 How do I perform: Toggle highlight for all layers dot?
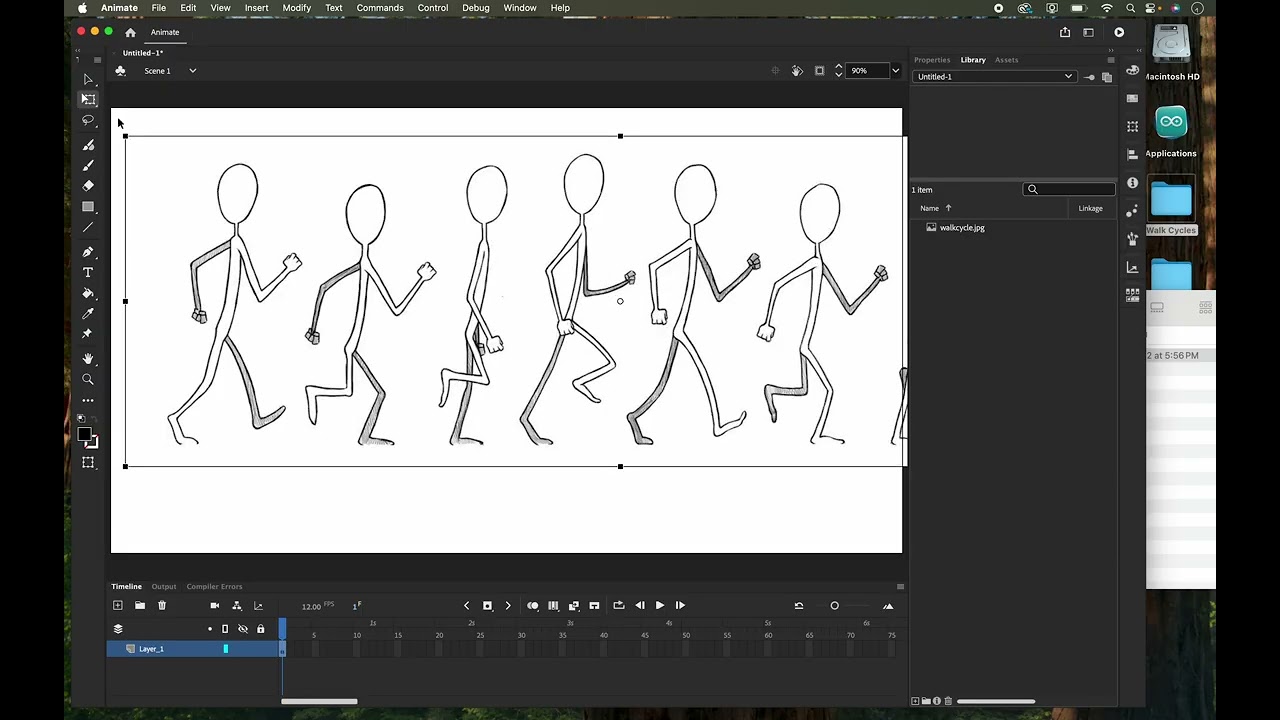coord(210,629)
